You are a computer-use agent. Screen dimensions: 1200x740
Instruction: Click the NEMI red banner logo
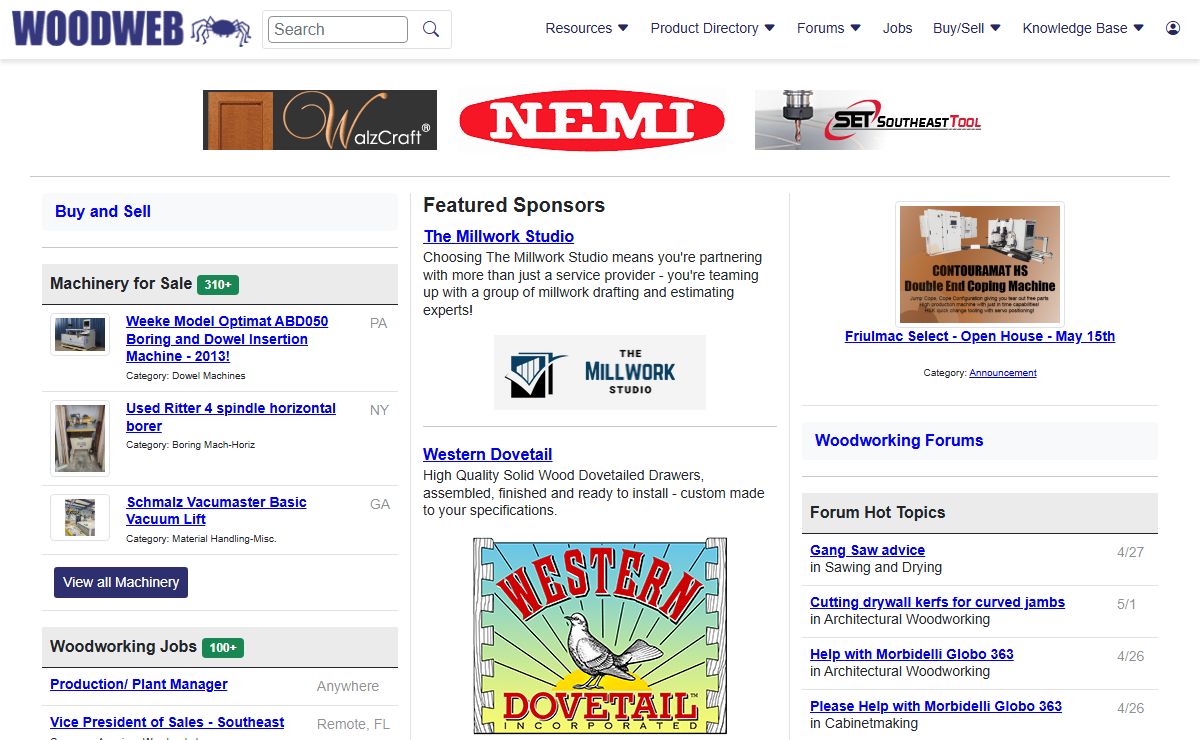point(592,120)
